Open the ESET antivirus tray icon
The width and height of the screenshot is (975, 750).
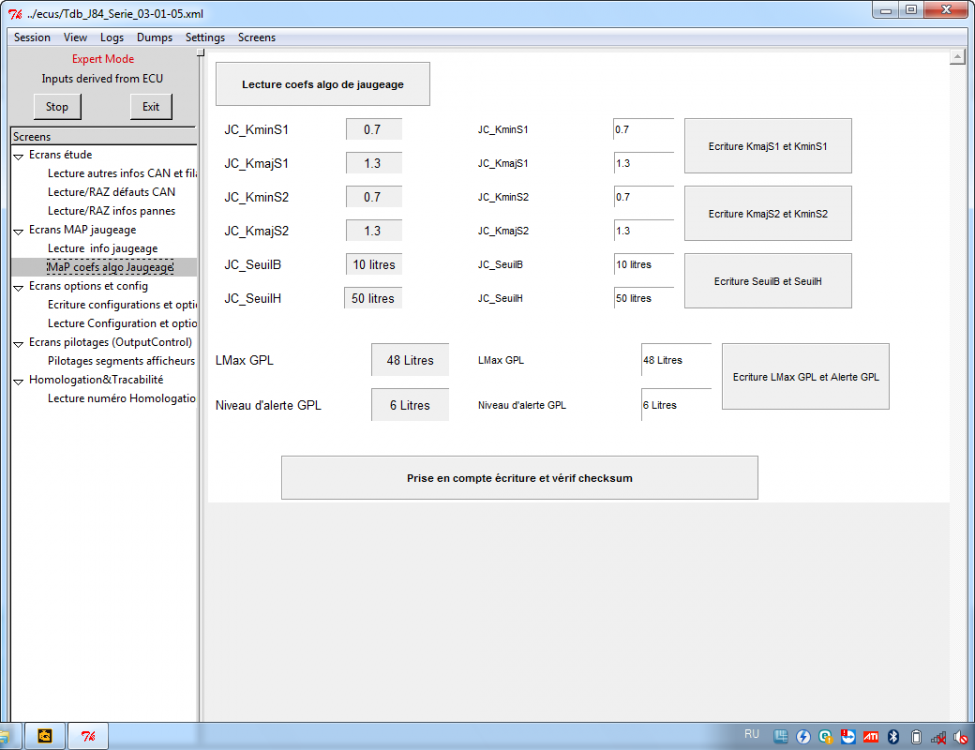point(826,737)
